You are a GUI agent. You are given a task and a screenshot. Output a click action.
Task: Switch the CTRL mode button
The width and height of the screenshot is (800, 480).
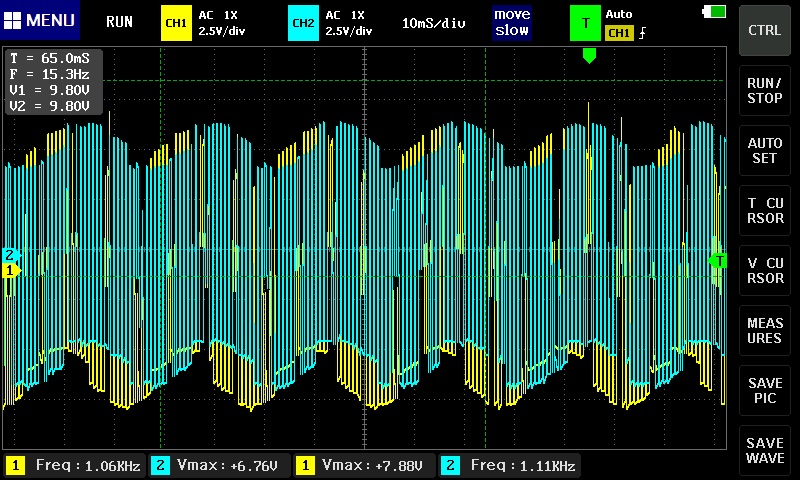765,30
